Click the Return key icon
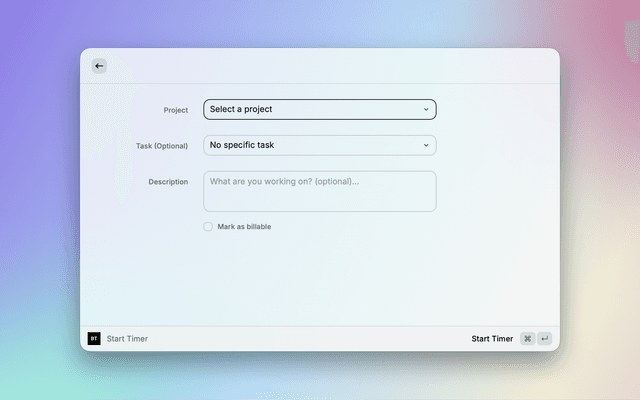The image size is (640, 400). click(545, 339)
